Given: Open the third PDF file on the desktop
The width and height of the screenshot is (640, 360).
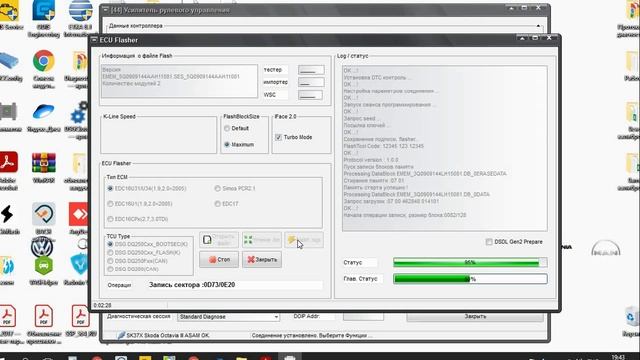Looking at the screenshot, I should pyautogui.click(x=80, y=316).
